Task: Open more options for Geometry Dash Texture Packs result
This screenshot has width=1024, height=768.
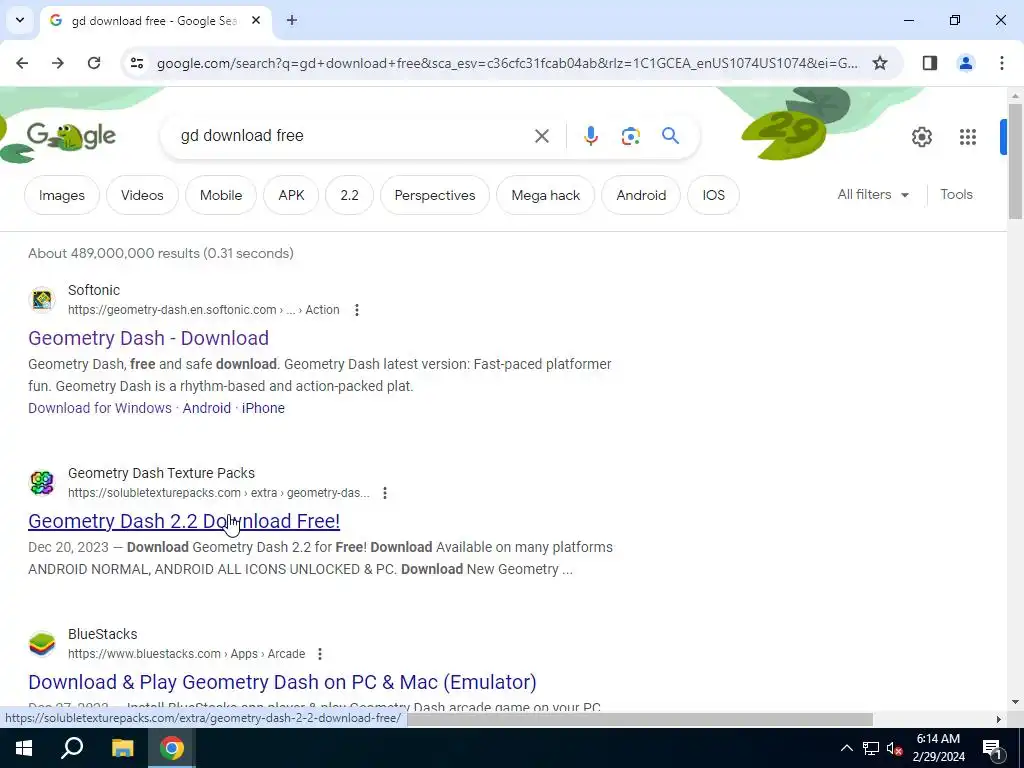Action: [385, 493]
